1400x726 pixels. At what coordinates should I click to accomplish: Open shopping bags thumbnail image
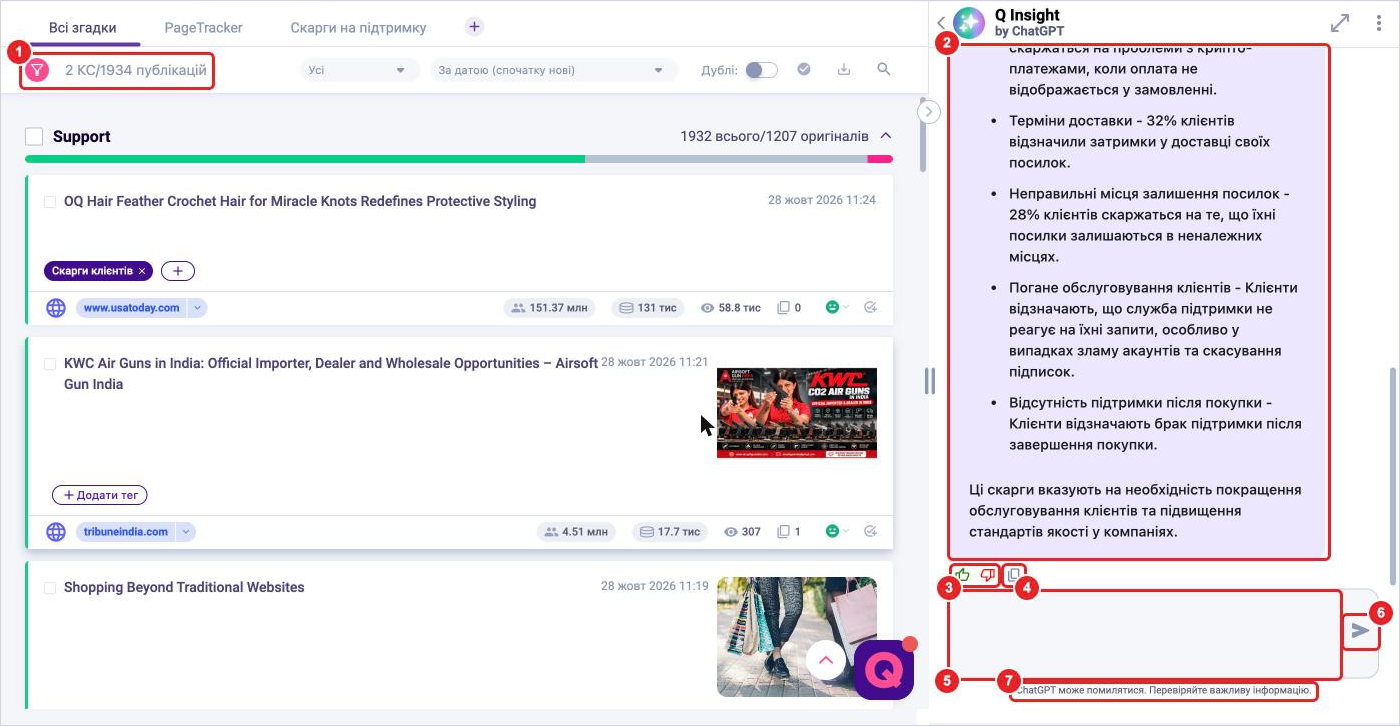point(797,636)
